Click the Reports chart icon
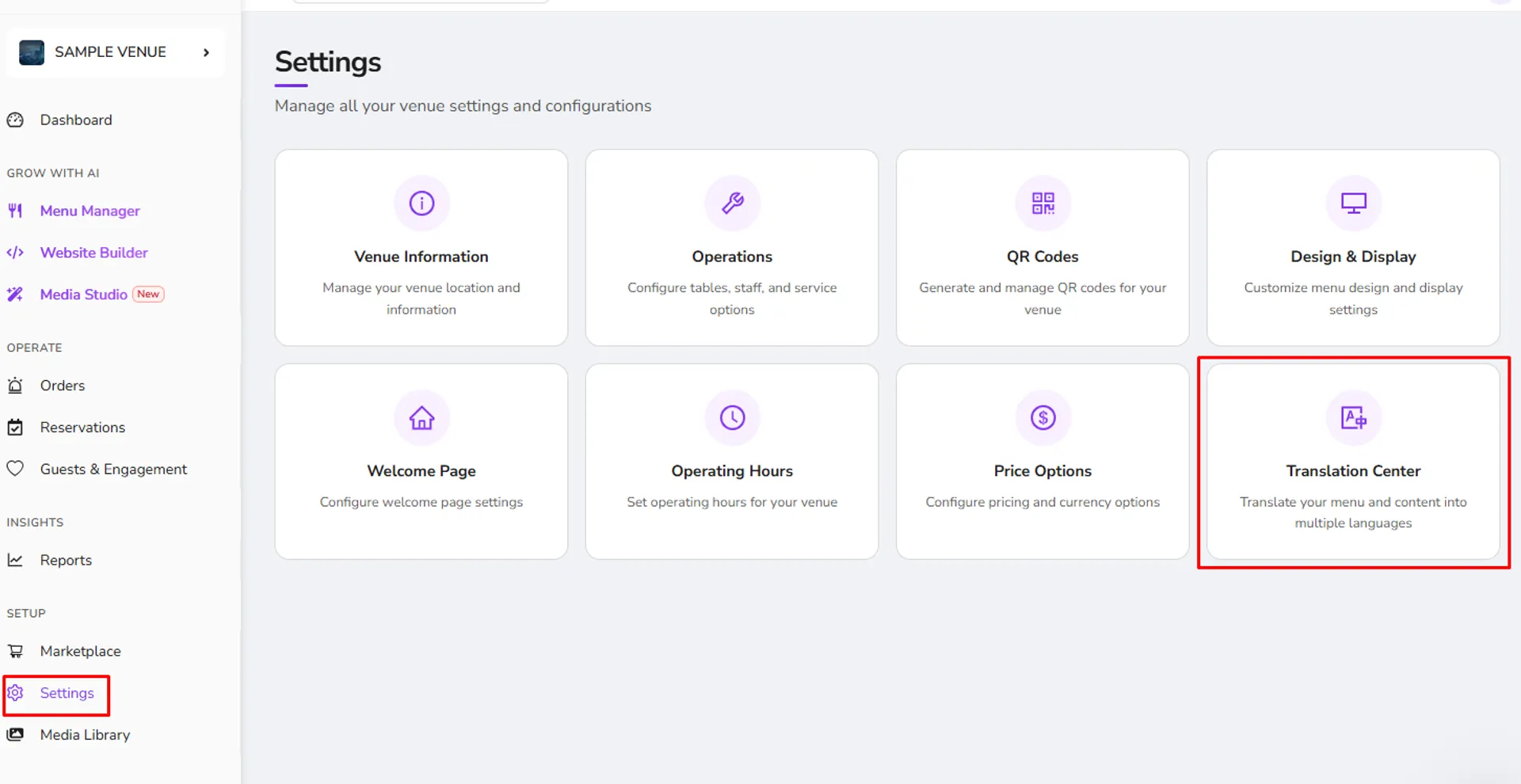The image size is (1521, 784). (15, 560)
